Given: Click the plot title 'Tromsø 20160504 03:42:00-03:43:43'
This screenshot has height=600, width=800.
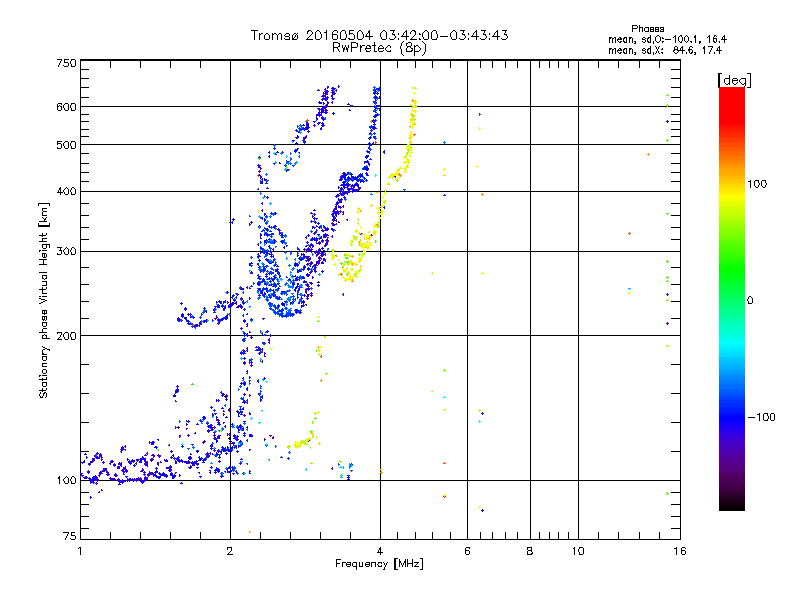Looking at the screenshot, I should tap(379, 35).
